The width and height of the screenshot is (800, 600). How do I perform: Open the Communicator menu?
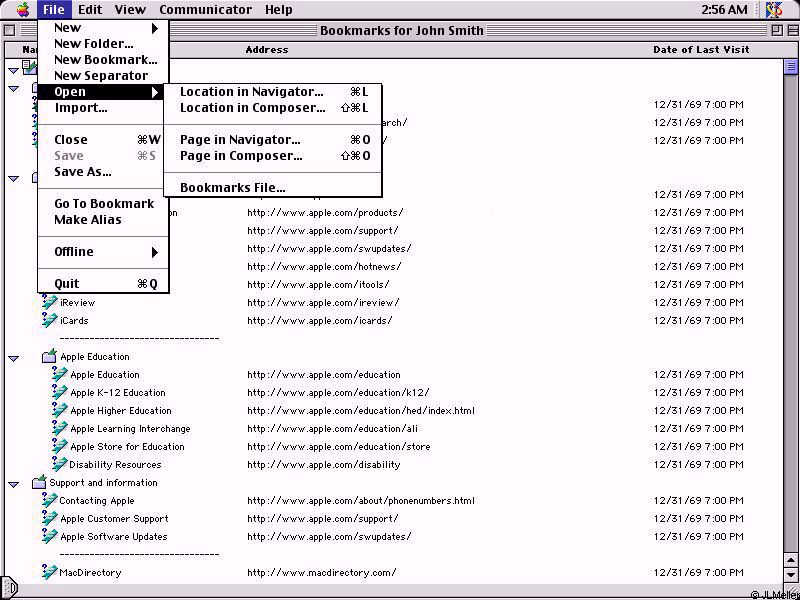click(205, 10)
